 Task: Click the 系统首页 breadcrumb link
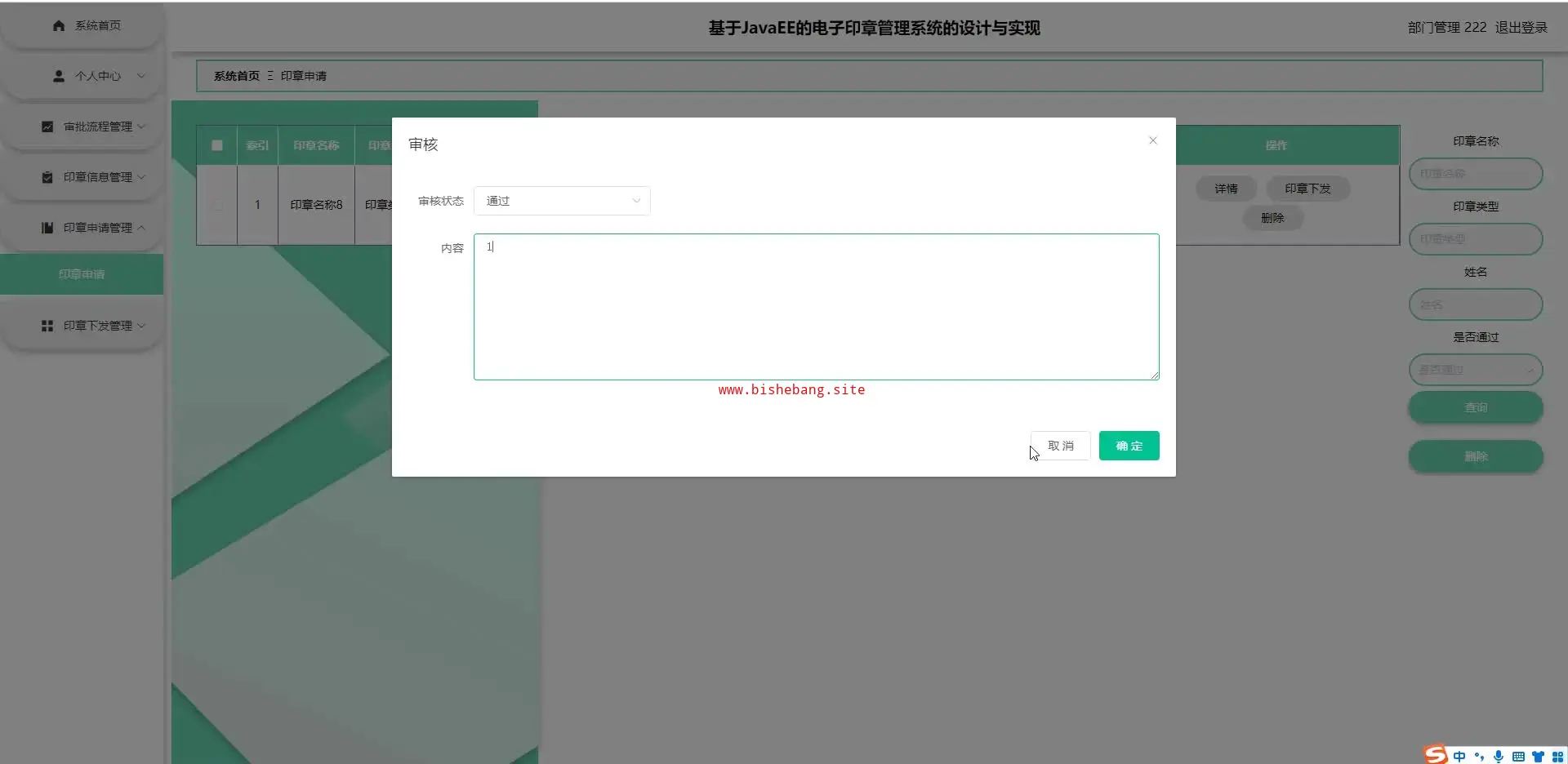pos(237,76)
